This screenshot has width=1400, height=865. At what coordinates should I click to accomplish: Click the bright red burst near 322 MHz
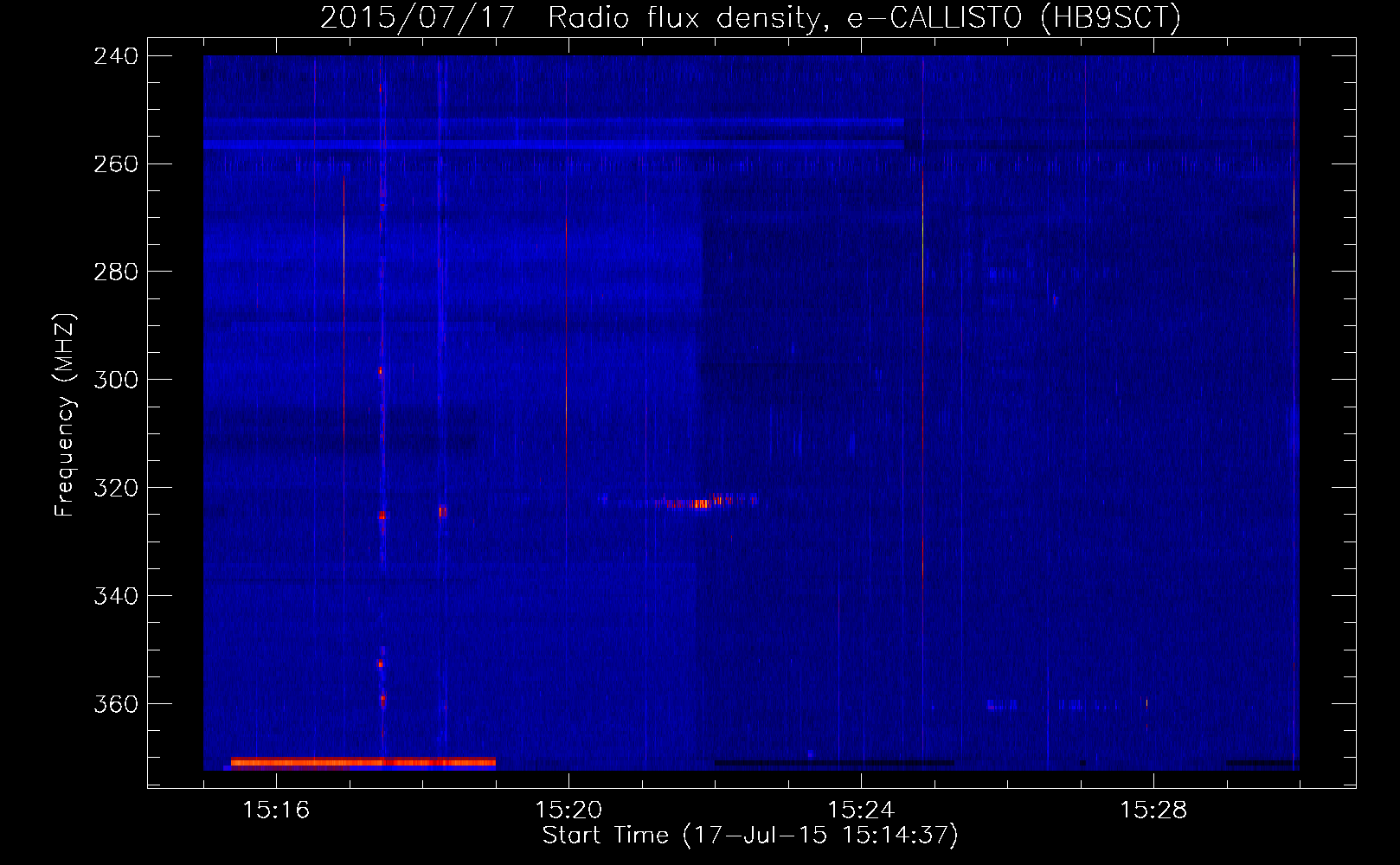(699, 503)
